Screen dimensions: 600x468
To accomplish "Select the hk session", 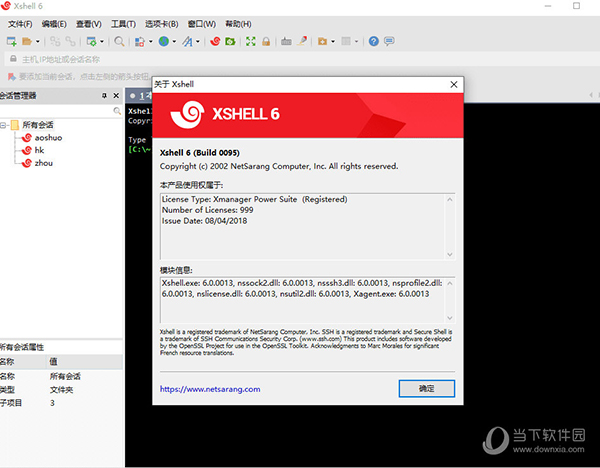I will tap(39, 150).
